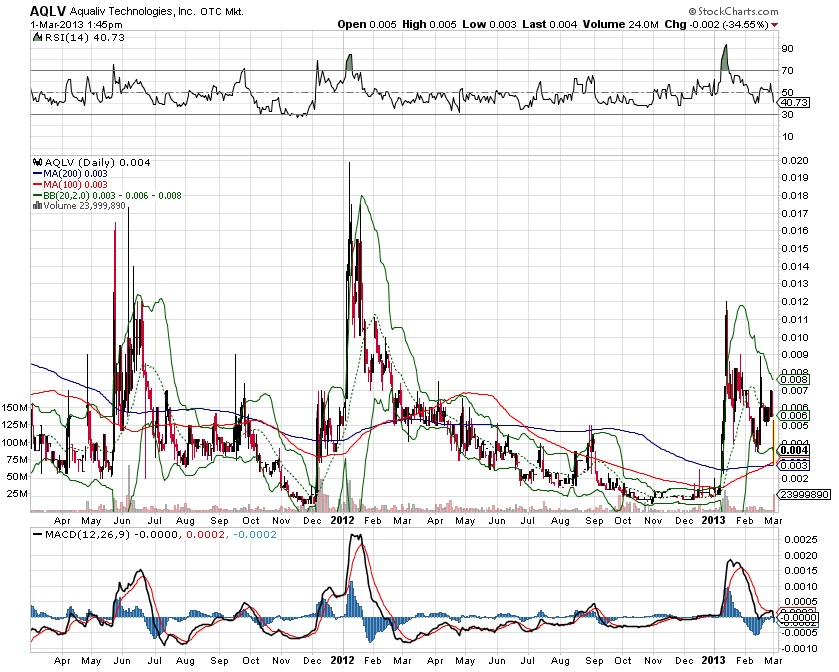Click the 23999890 volume value tag
Screen dimensions: 839x672
[x=804, y=494]
